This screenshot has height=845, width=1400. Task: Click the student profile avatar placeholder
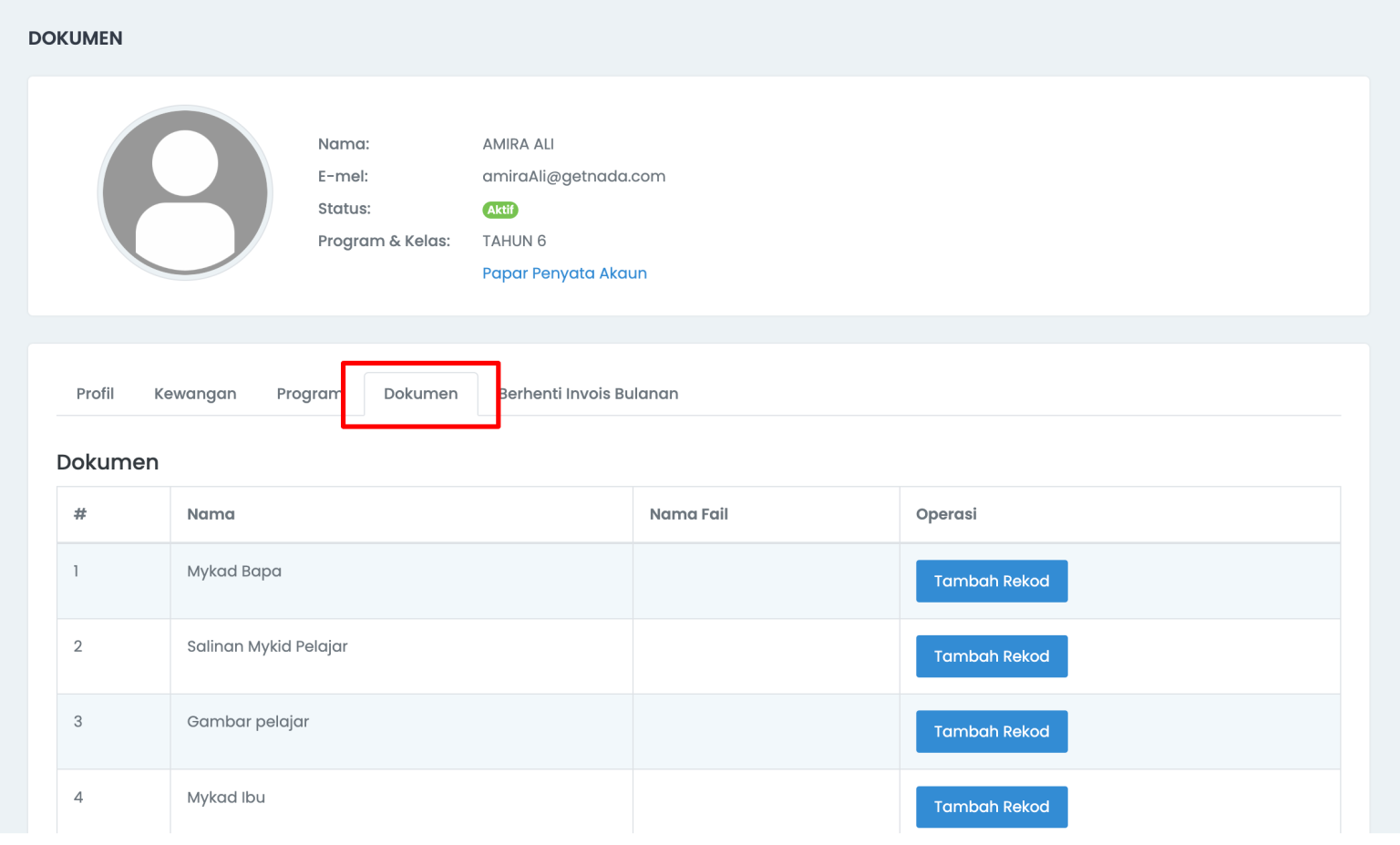point(185,192)
